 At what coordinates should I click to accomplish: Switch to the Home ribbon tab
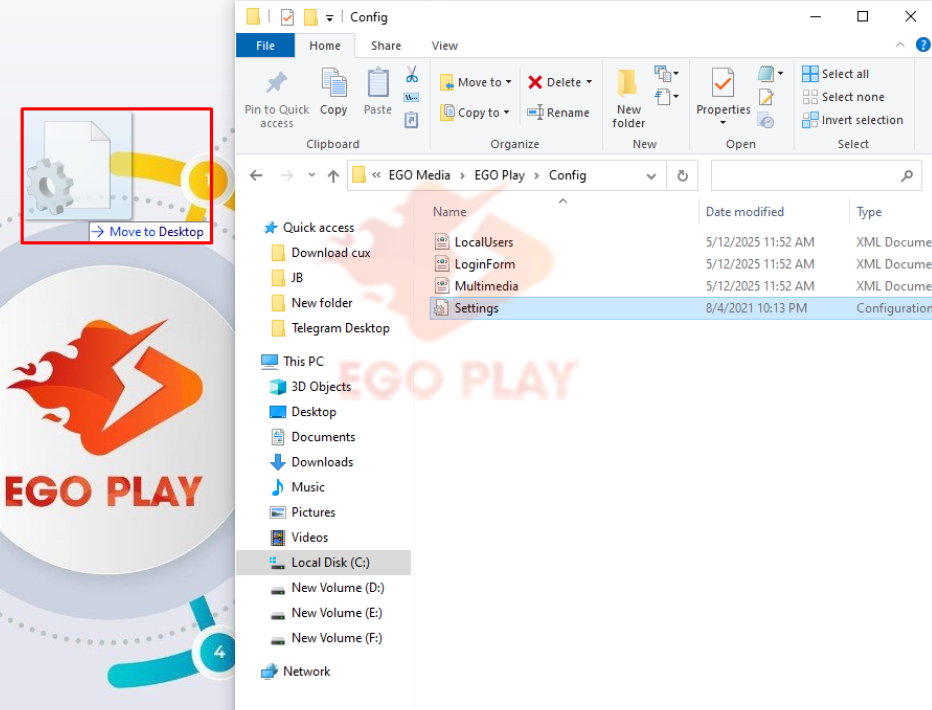[x=325, y=46]
